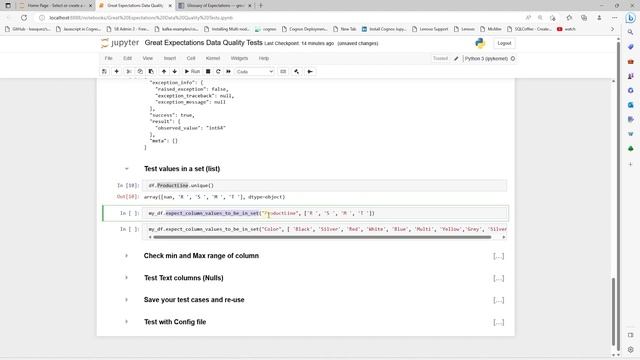Click the Trusted notebook indicator
Viewport: 640px width, 360px height.
[x=440, y=59]
